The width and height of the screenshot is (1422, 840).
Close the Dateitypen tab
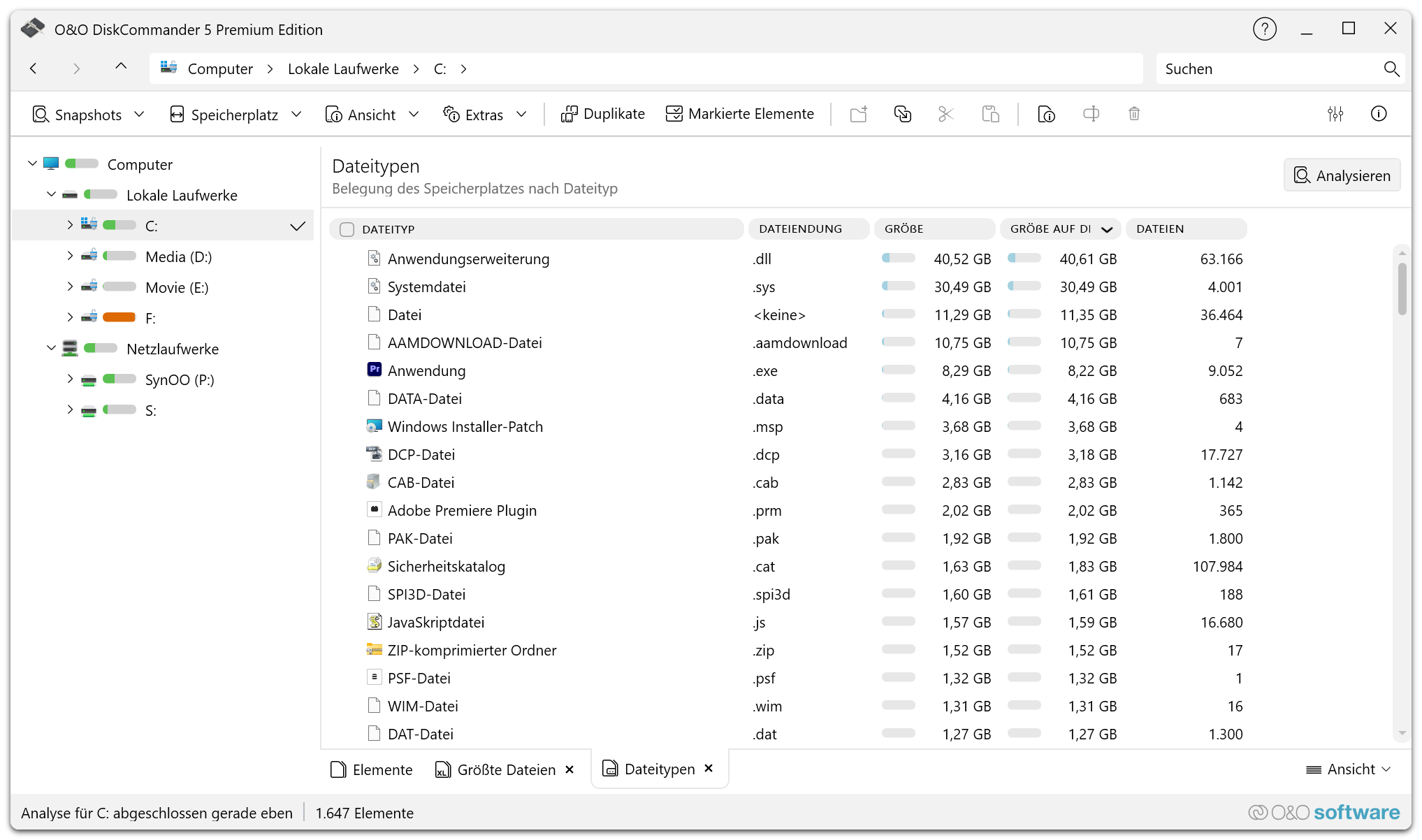[x=709, y=769]
